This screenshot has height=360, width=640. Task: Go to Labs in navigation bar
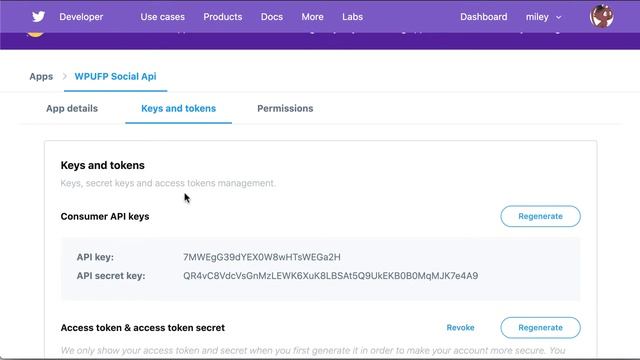pos(352,17)
